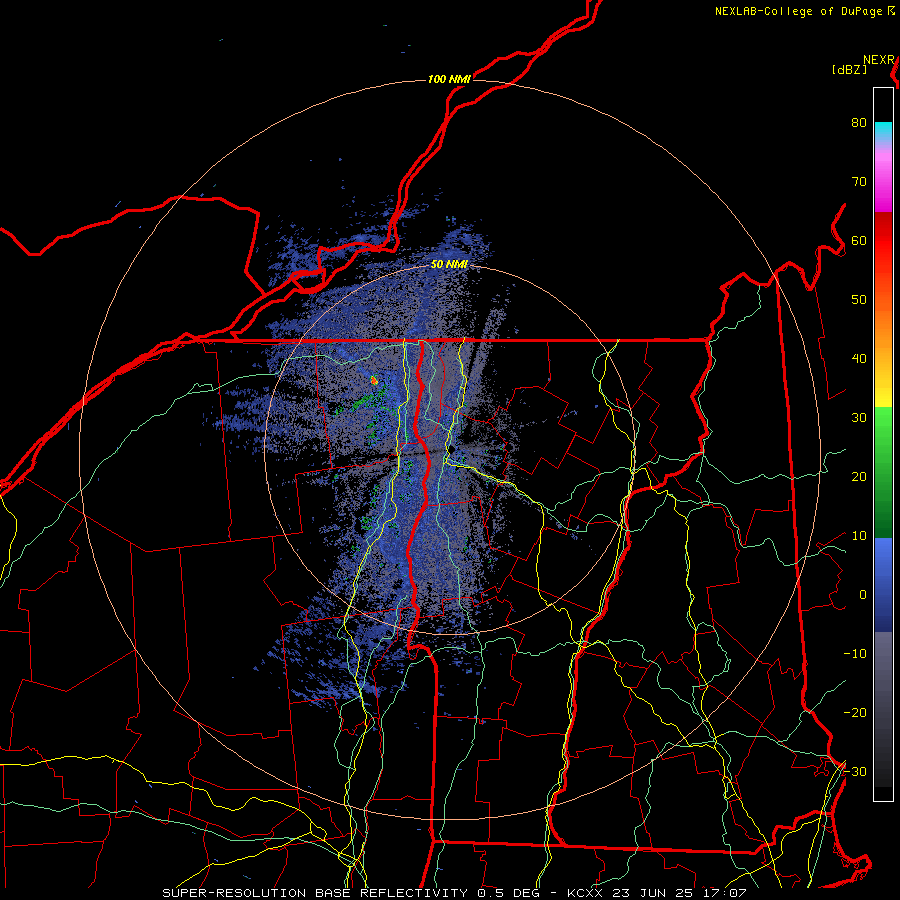Image resolution: width=900 pixels, height=900 pixels.
Task: Click the KCXX station identifier in the caption
Action: 586,893
